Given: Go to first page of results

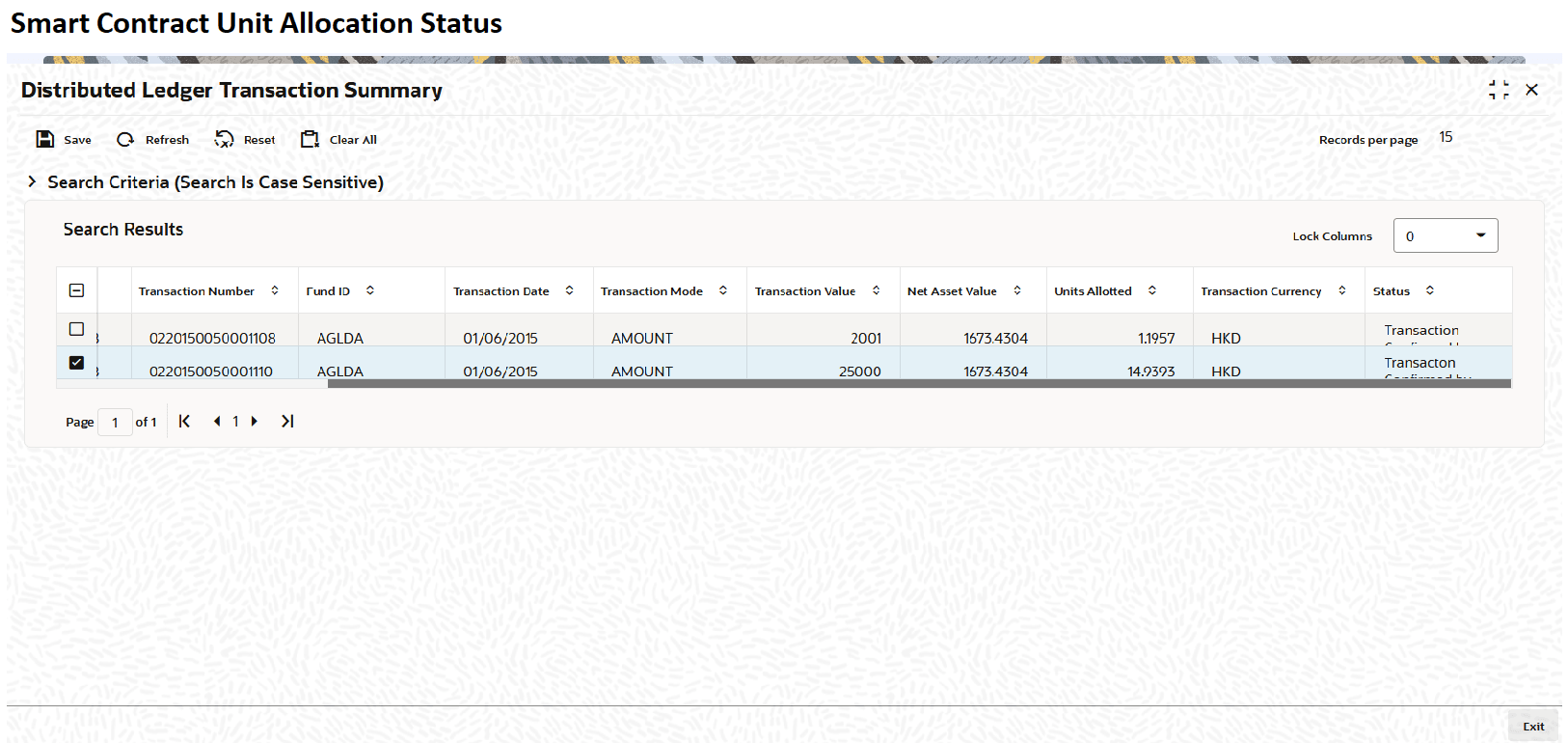Looking at the screenshot, I should coord(184,421).
